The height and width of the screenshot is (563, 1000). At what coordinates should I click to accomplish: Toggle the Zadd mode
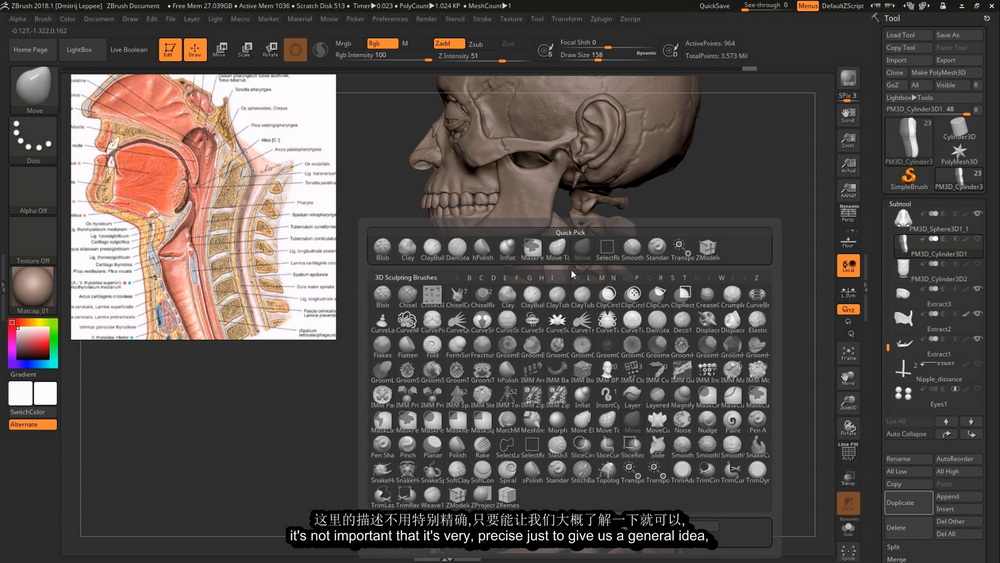coord(449,43)
